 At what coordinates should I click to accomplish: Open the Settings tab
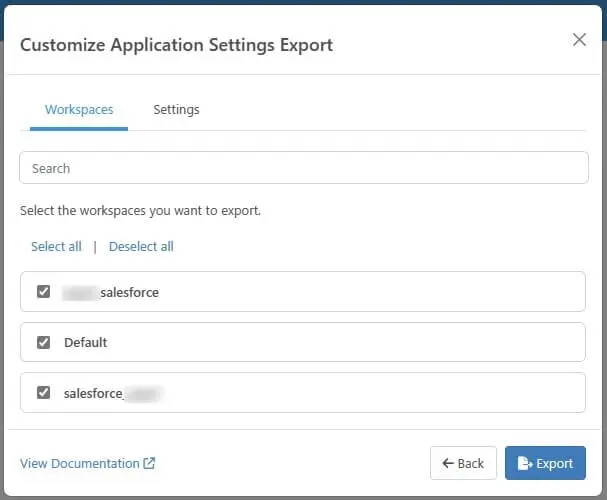176,110
